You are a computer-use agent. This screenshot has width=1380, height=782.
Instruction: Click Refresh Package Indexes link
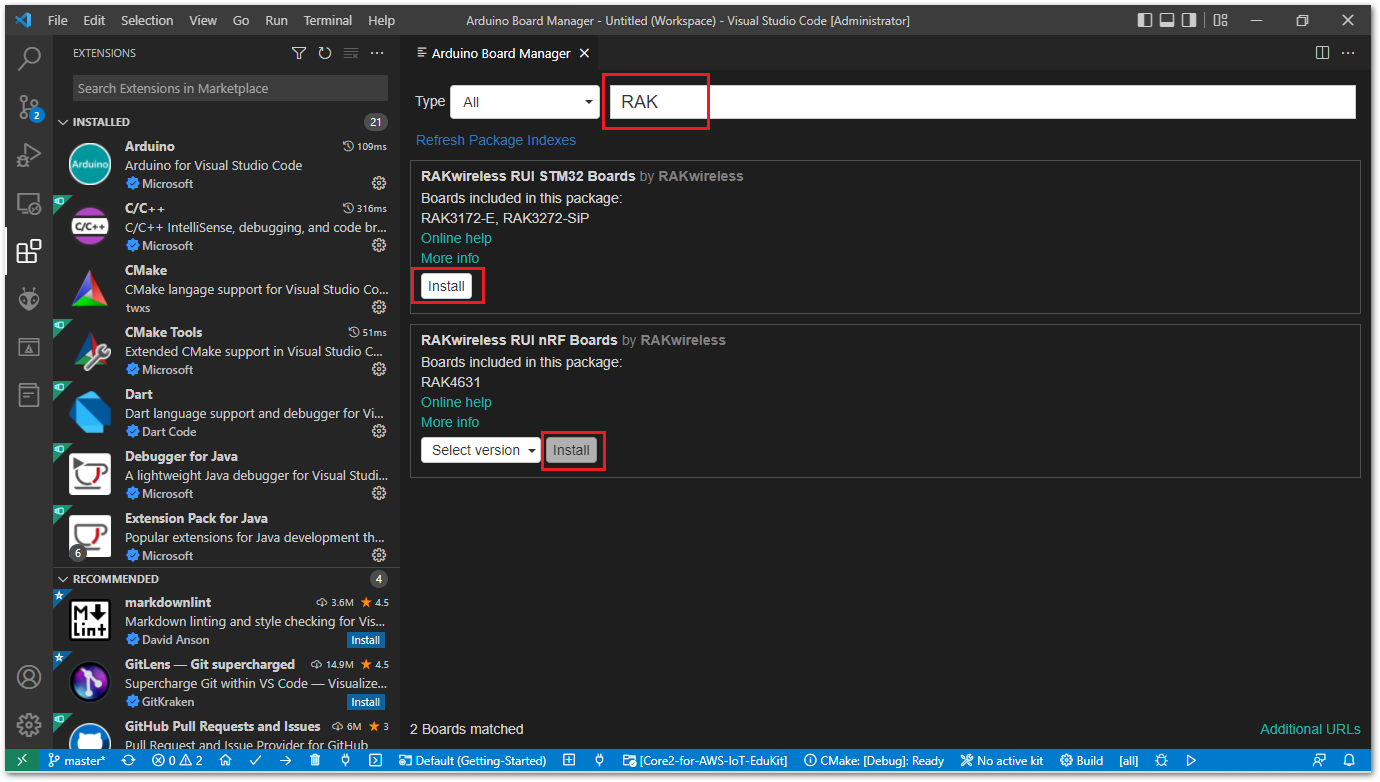point(496,140)
